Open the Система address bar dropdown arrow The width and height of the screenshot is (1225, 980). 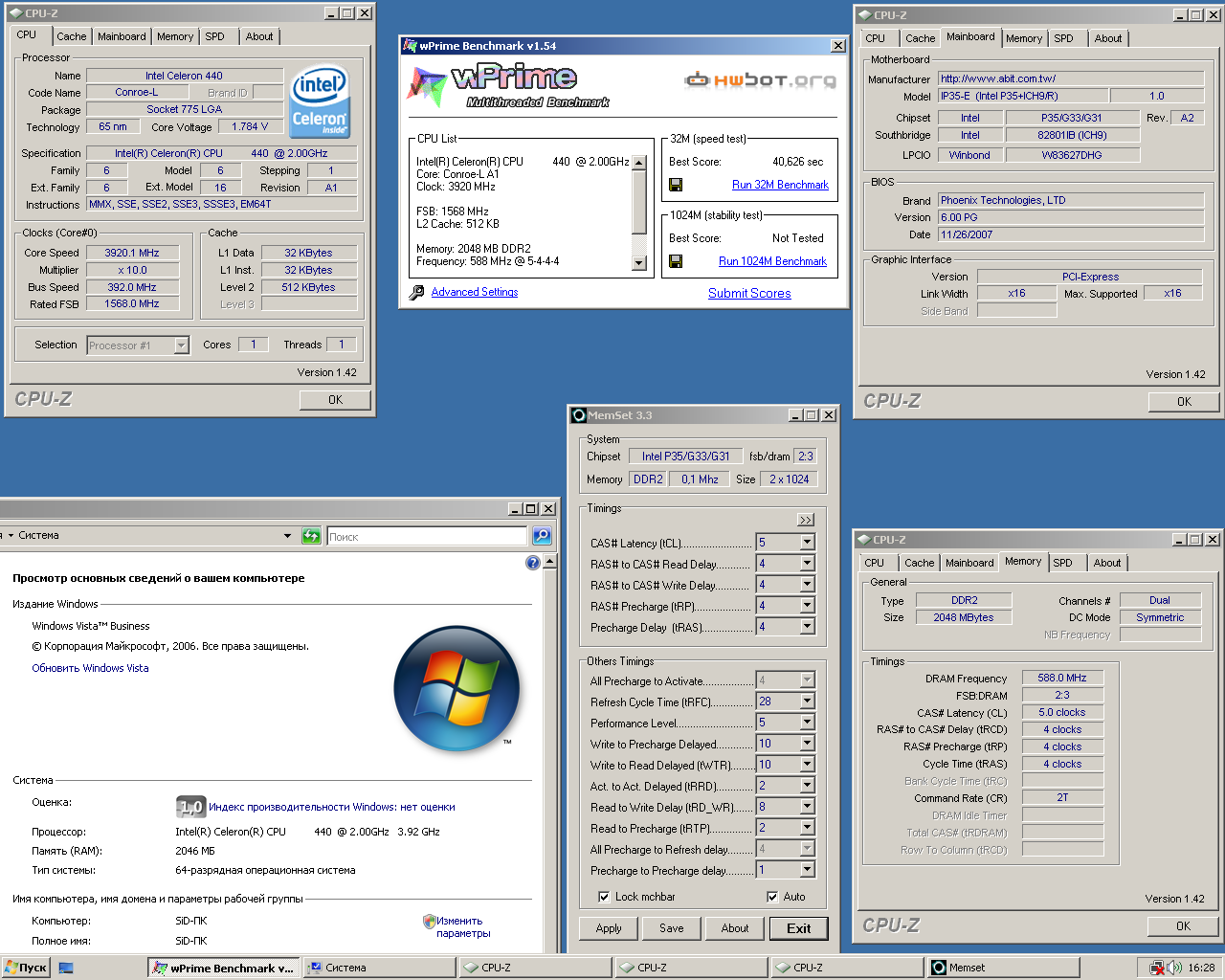(x=287, y=536)
